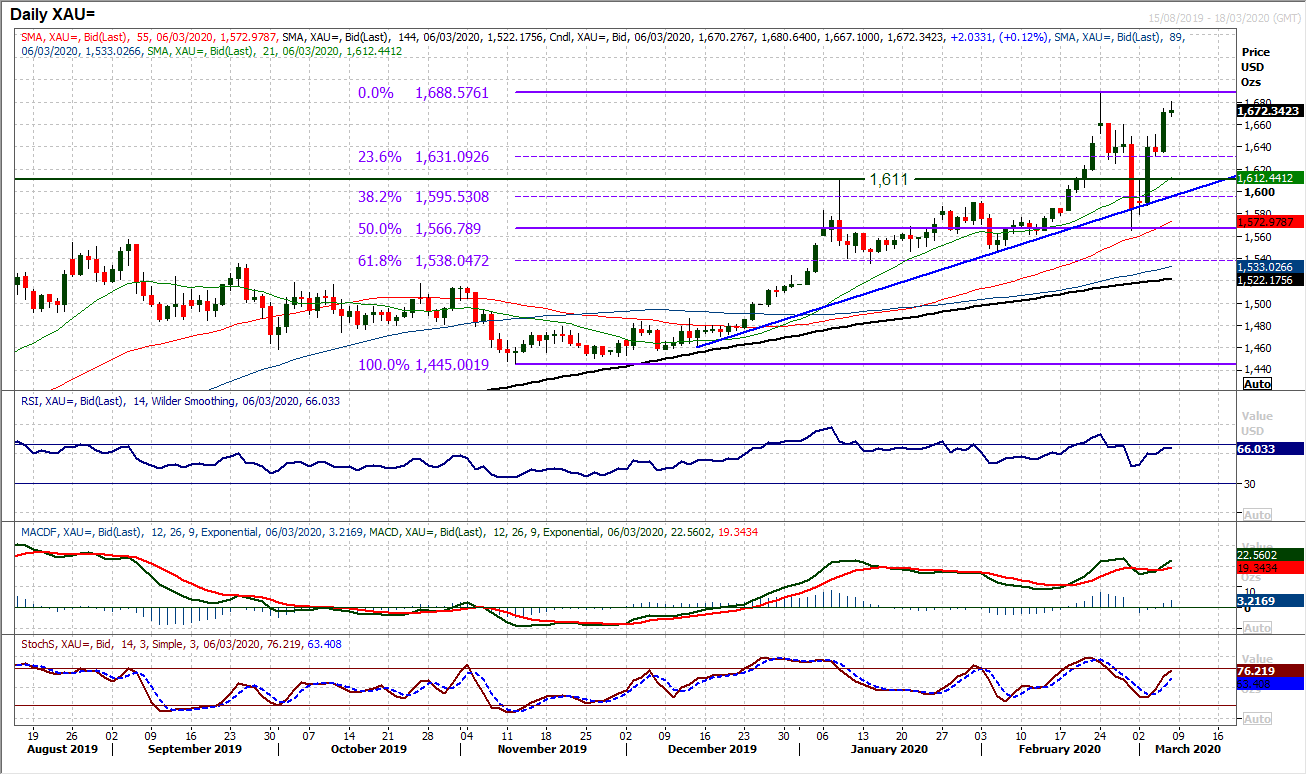The width and height of the screenshot is (1307, 775).
Task: Select the blue 1,533.0266 SMA price tag
Action: 1270,267
